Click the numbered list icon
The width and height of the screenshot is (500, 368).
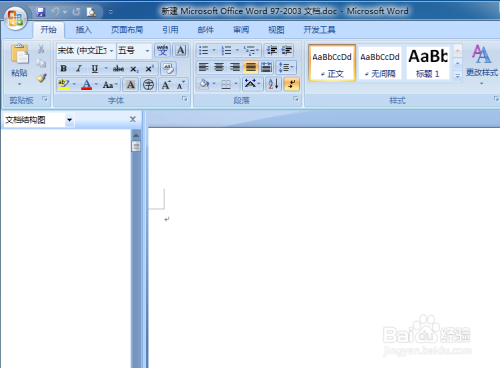(x=226, y=51)
